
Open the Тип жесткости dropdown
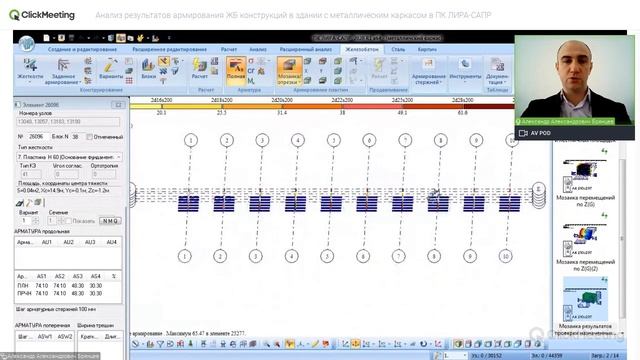(x=69, y=157)
